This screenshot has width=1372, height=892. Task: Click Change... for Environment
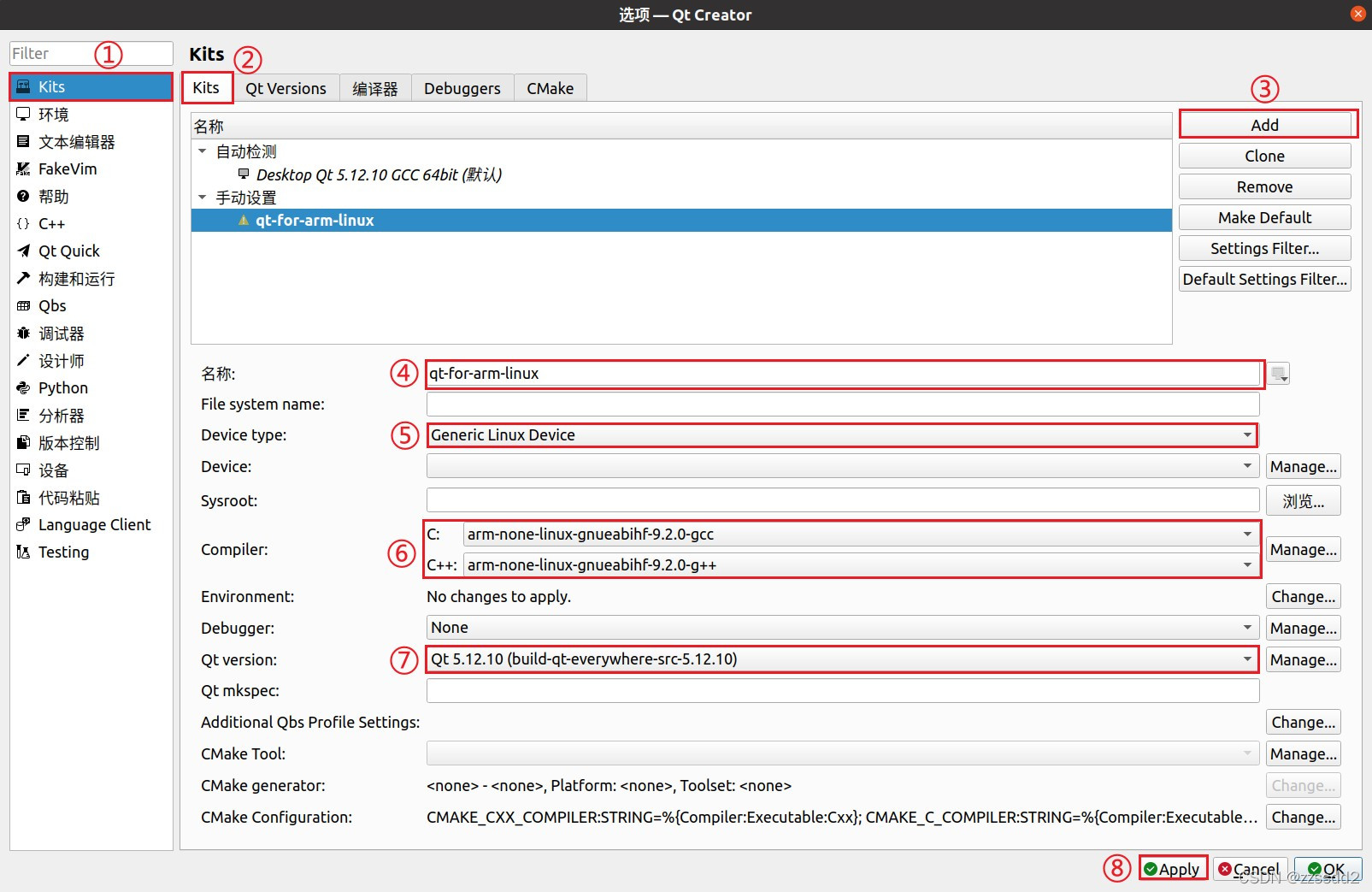[x=1304, y=596]
